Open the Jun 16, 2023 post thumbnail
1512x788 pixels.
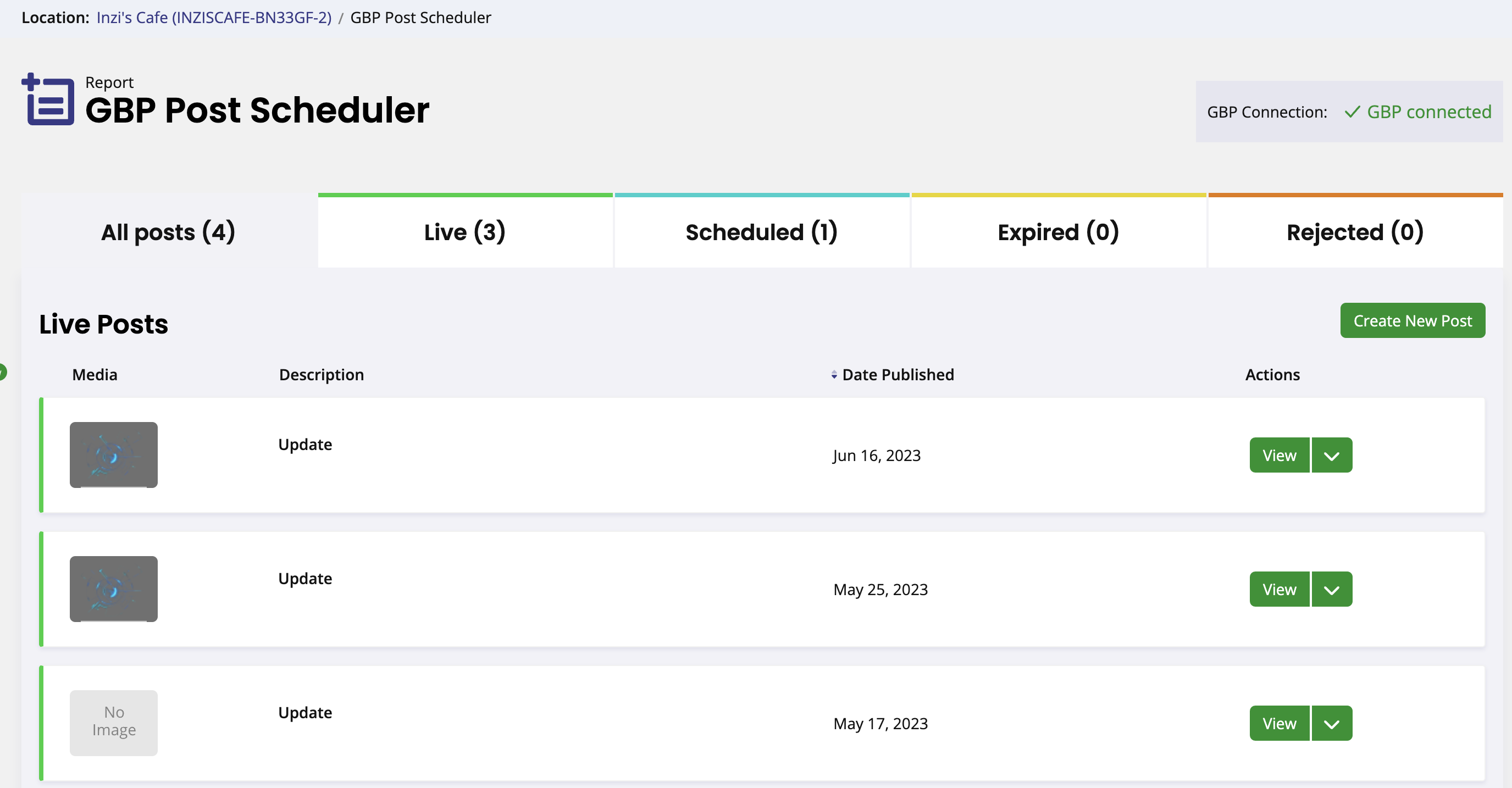[x=114, y=455]
